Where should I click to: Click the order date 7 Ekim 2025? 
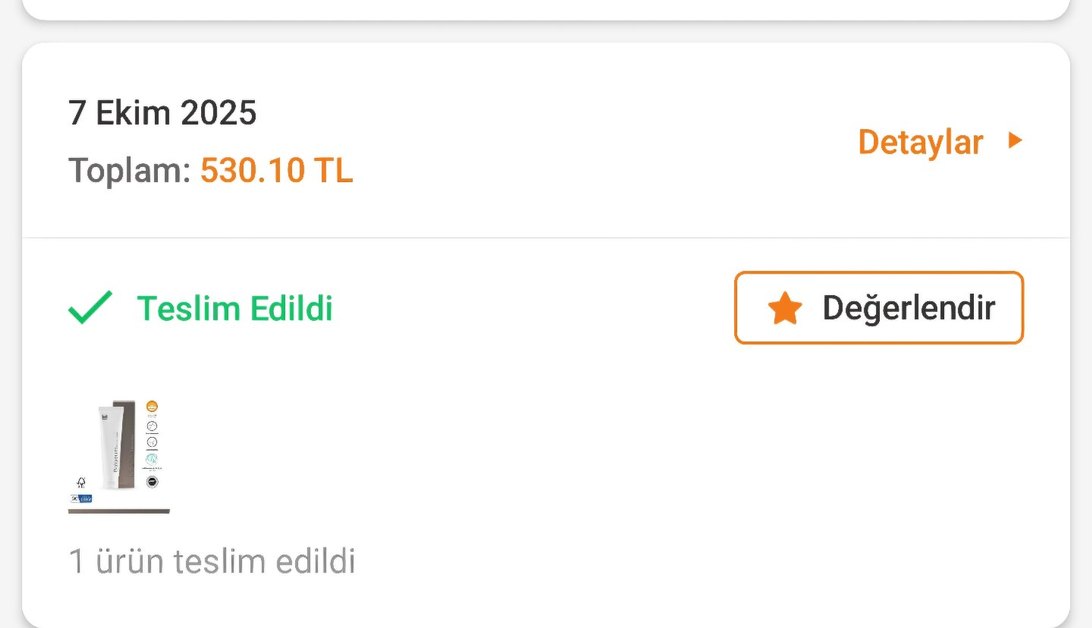[x=162, y=113]
